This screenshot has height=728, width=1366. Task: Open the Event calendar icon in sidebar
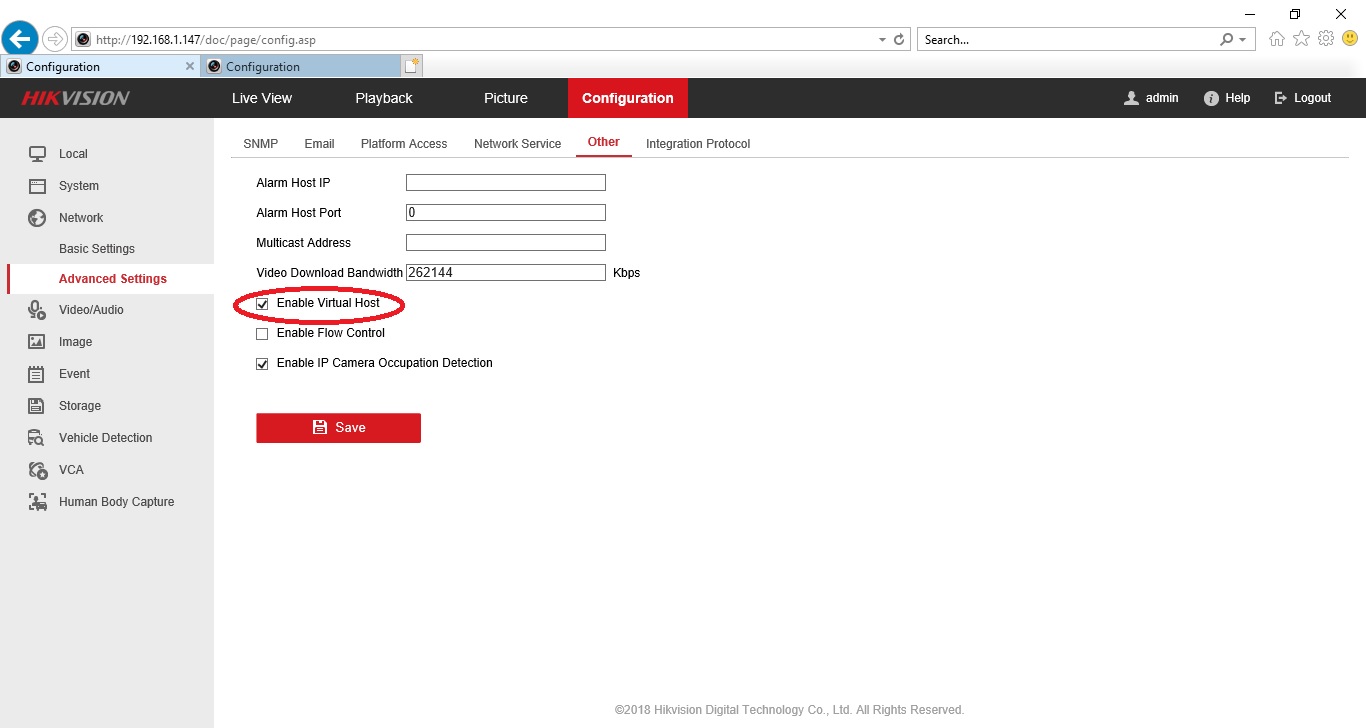pyautogui.click(x=37, y=374)
